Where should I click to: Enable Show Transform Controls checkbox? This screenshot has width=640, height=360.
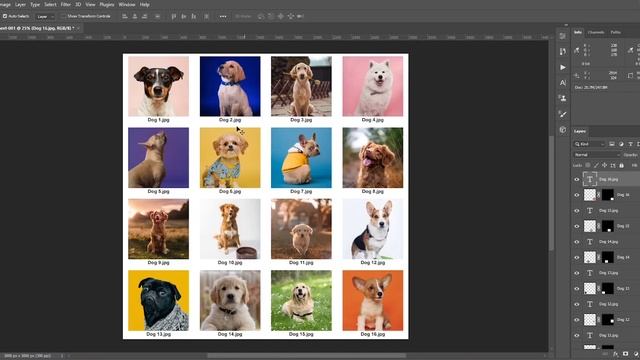(63, 16)
